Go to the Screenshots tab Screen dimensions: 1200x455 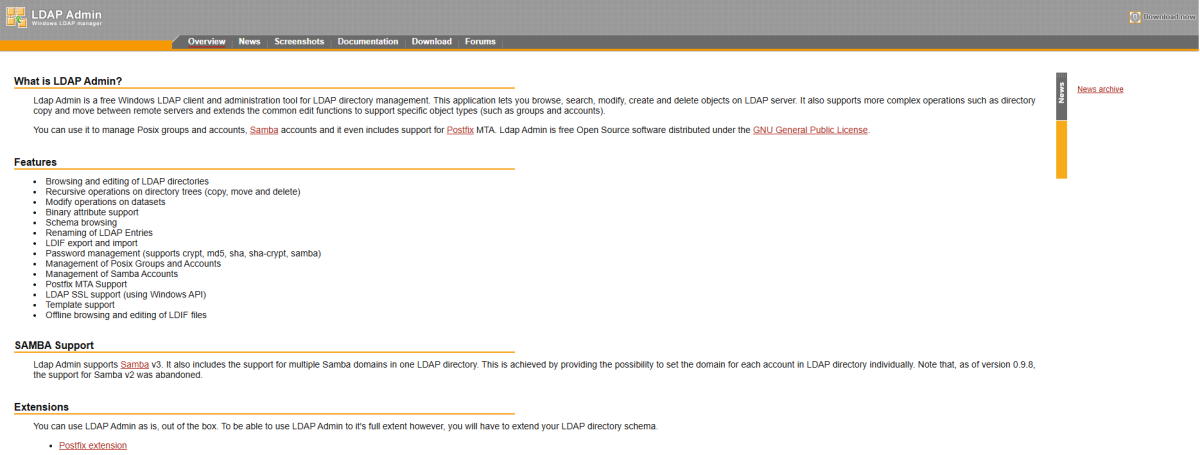click(299, 42)
